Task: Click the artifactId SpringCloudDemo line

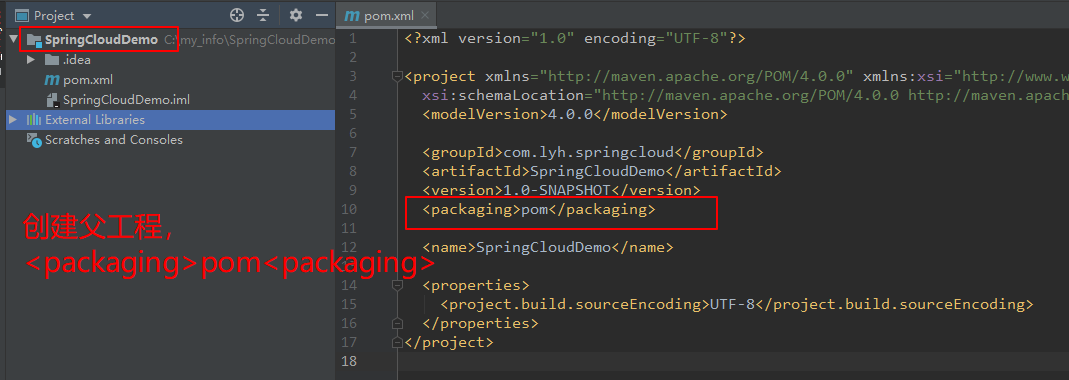Action: [x=601, y=171]
